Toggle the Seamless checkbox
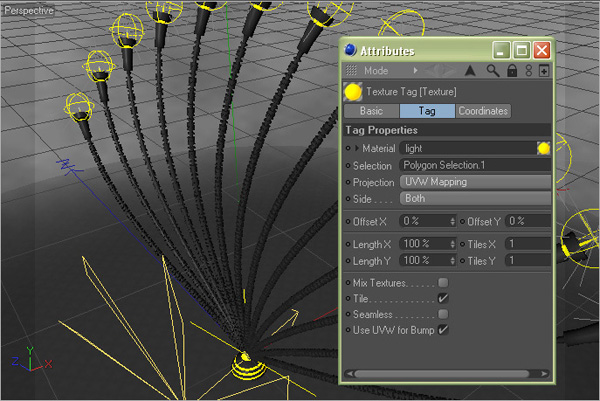Screen dimensions: 600x401 click(x=443, y=314)
